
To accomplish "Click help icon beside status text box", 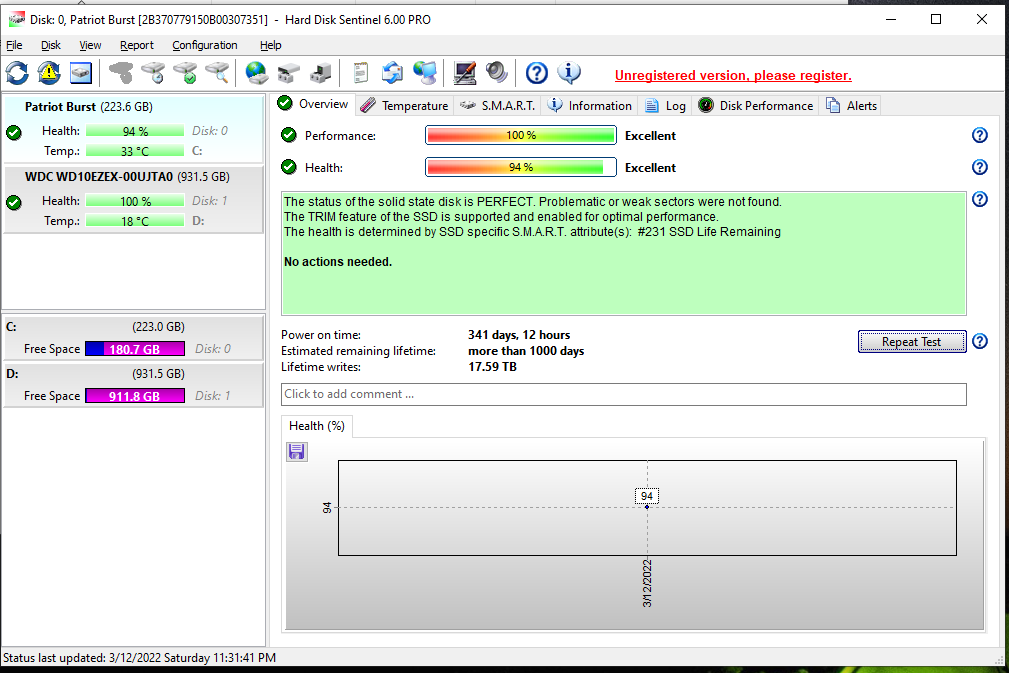I will (x=979, y=199).
